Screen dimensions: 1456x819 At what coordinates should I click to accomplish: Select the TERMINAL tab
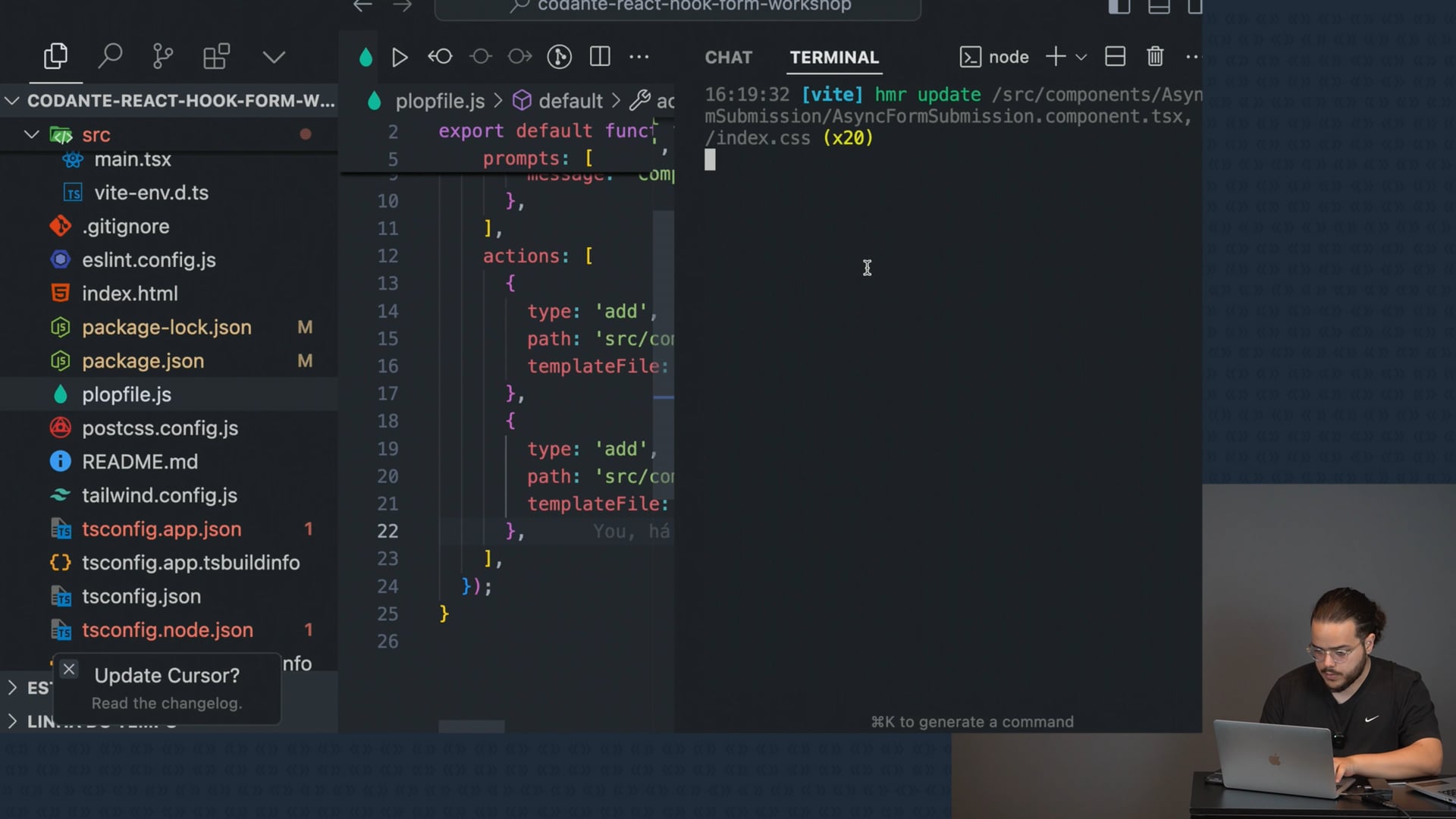(834, 58)
